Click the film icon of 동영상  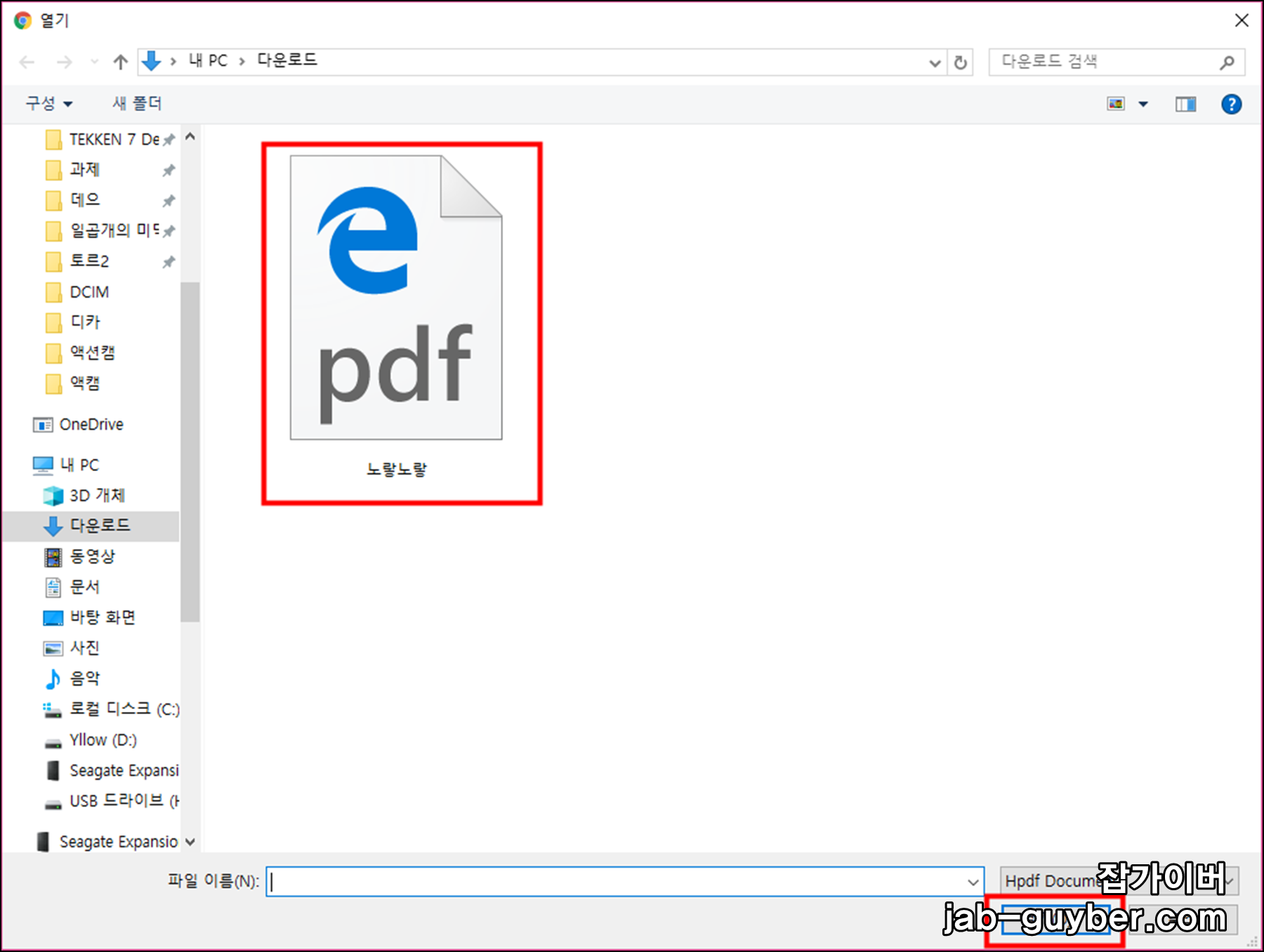53,557
